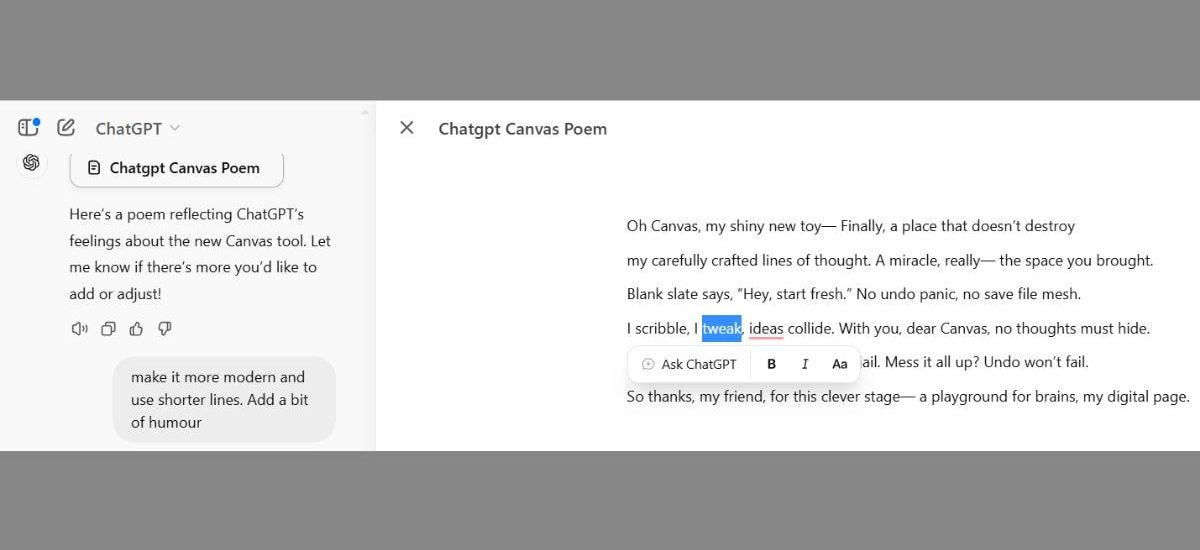Apply italic formatting to selected text
Screen dimensions: 1200x550
[x=805, y=364]
